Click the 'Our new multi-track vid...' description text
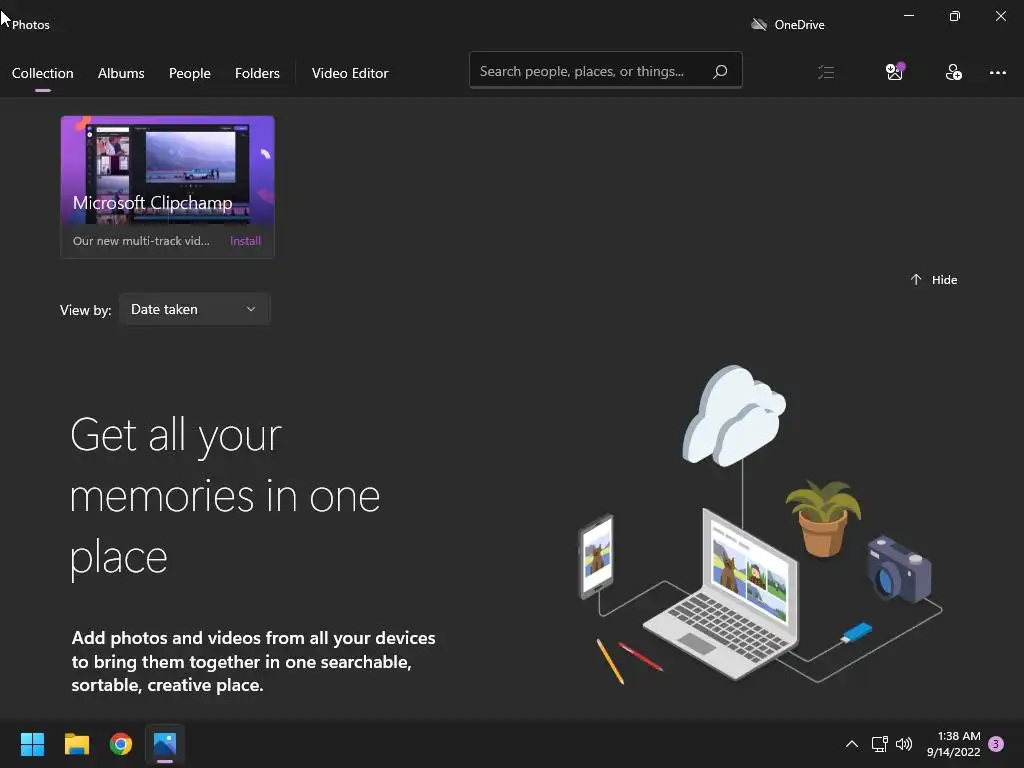The width and height of the screenshot is (1024, 768). pos(141,241)
